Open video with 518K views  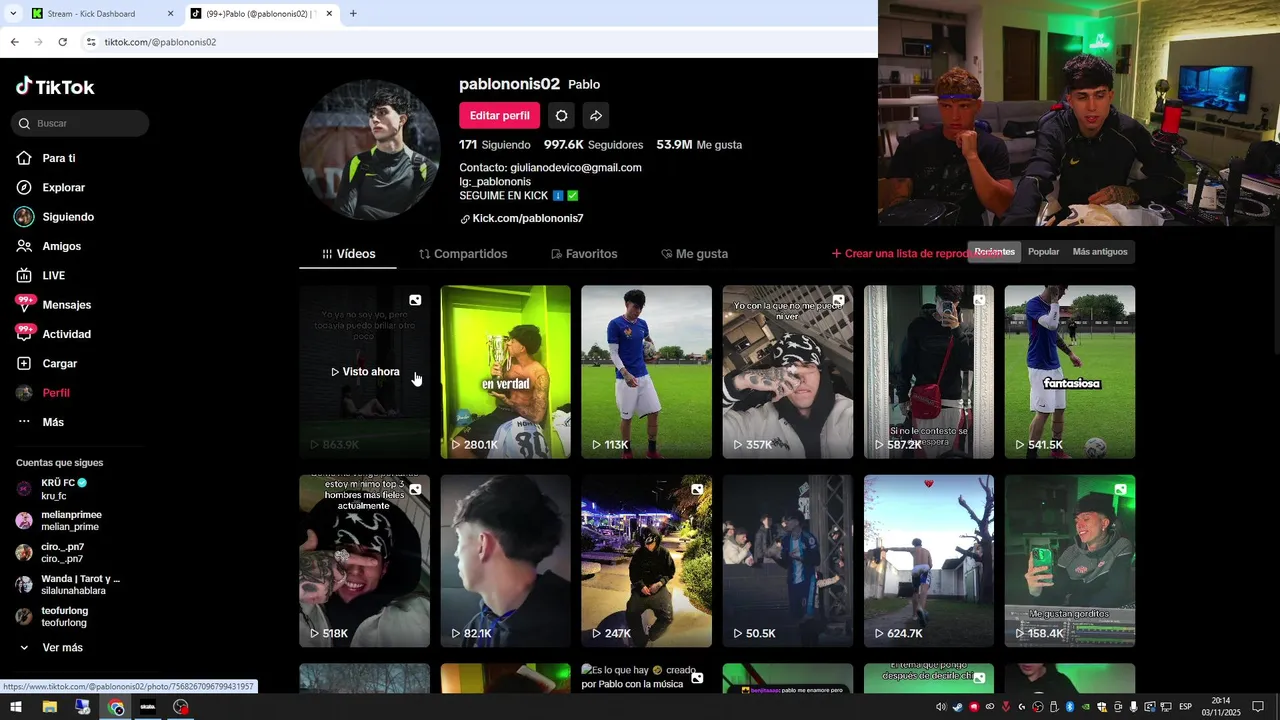[x=365, y=561]
